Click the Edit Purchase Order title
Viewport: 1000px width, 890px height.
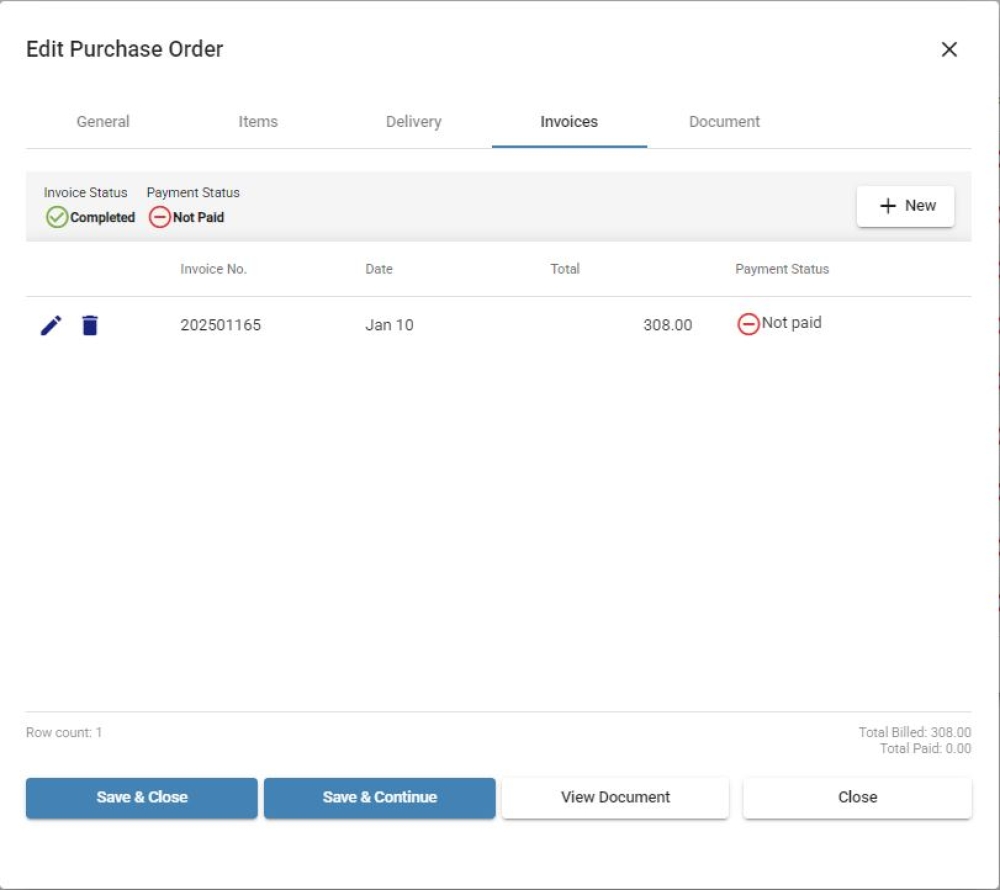[125, 49]
